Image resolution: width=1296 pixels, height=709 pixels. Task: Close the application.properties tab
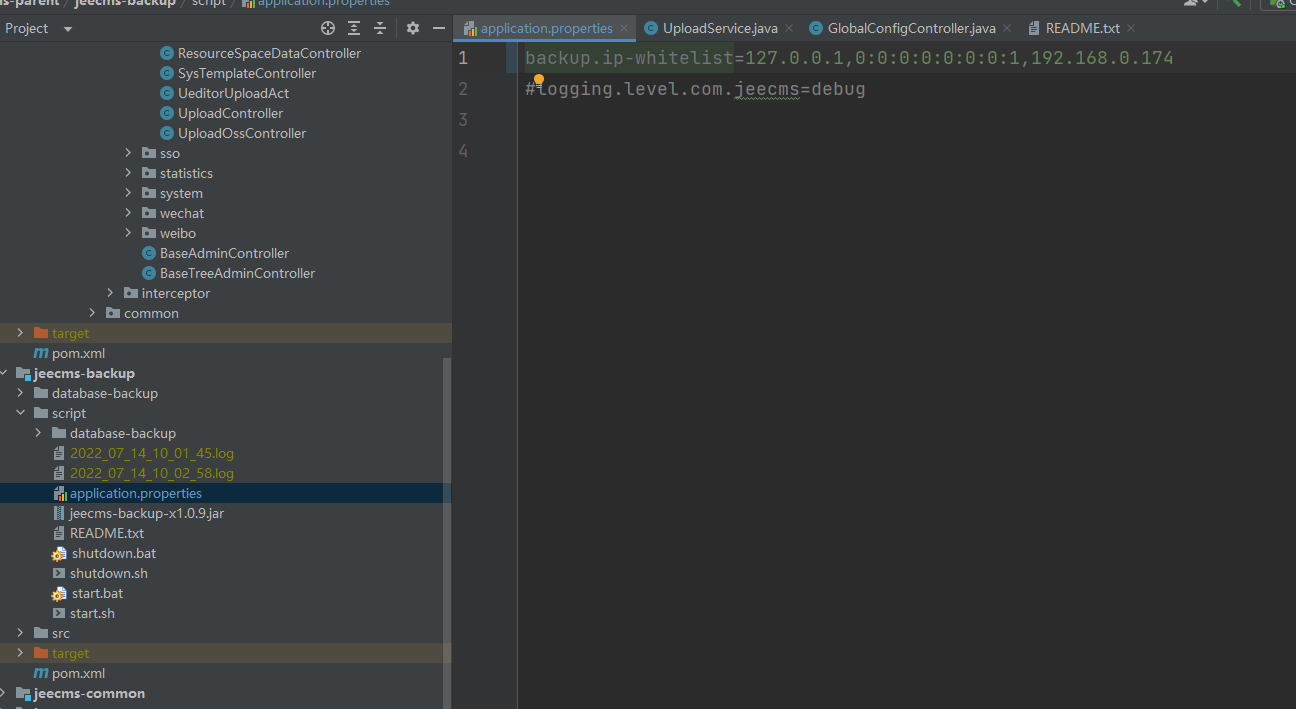tap(624, 29)
